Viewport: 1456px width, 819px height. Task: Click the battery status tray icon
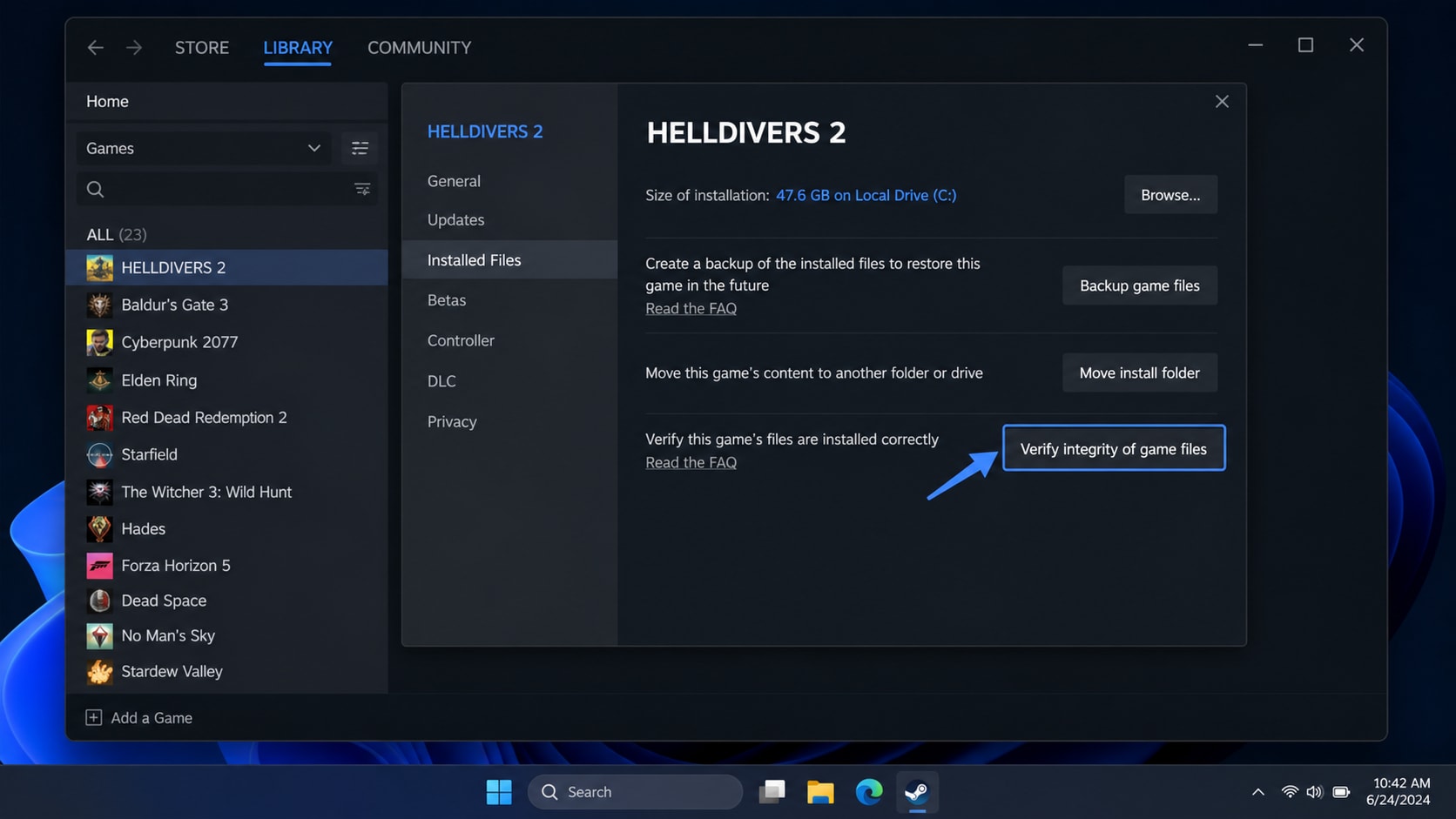click(x=1341, y=792)
